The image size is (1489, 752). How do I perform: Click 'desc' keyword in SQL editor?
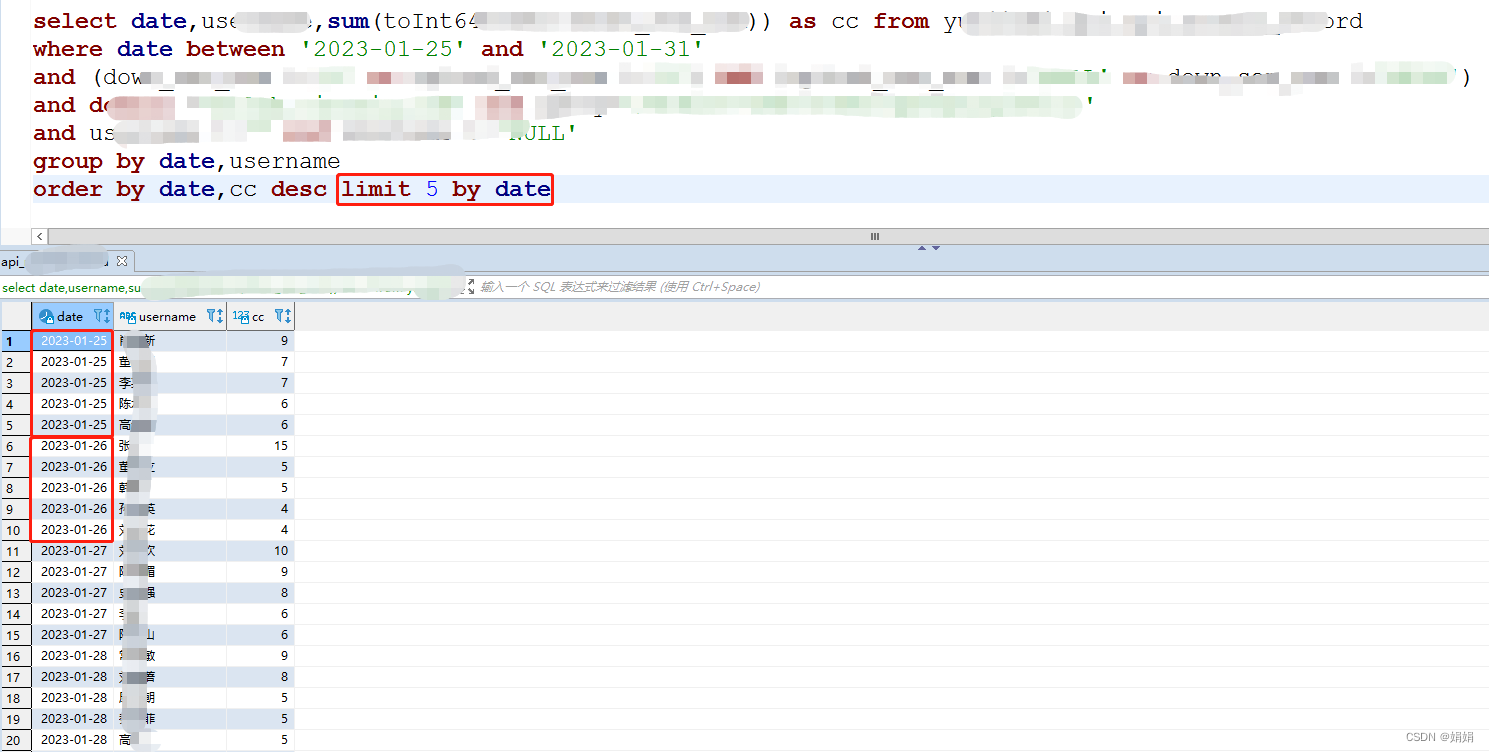click(x=299, y=189)
